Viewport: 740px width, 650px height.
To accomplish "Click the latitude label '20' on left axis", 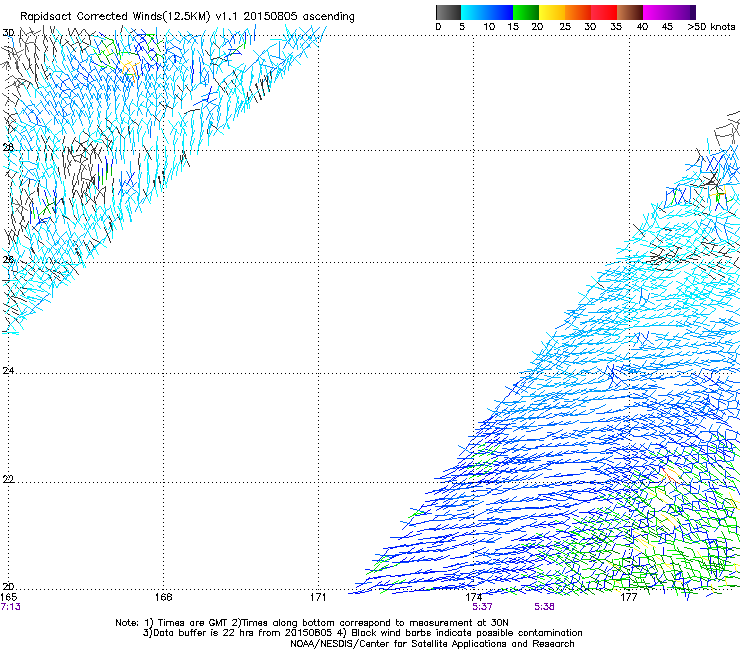I will [x=8, y=587].
